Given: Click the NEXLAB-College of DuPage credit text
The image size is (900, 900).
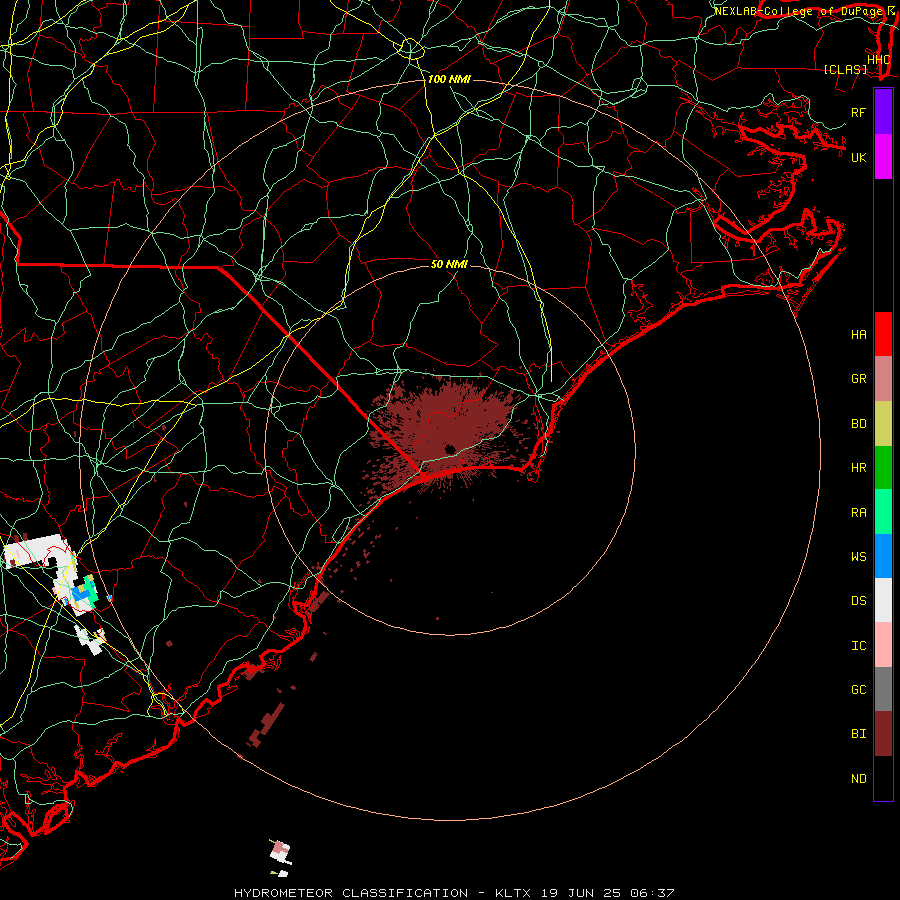Looking at the screenshot, I should (798, 11).
